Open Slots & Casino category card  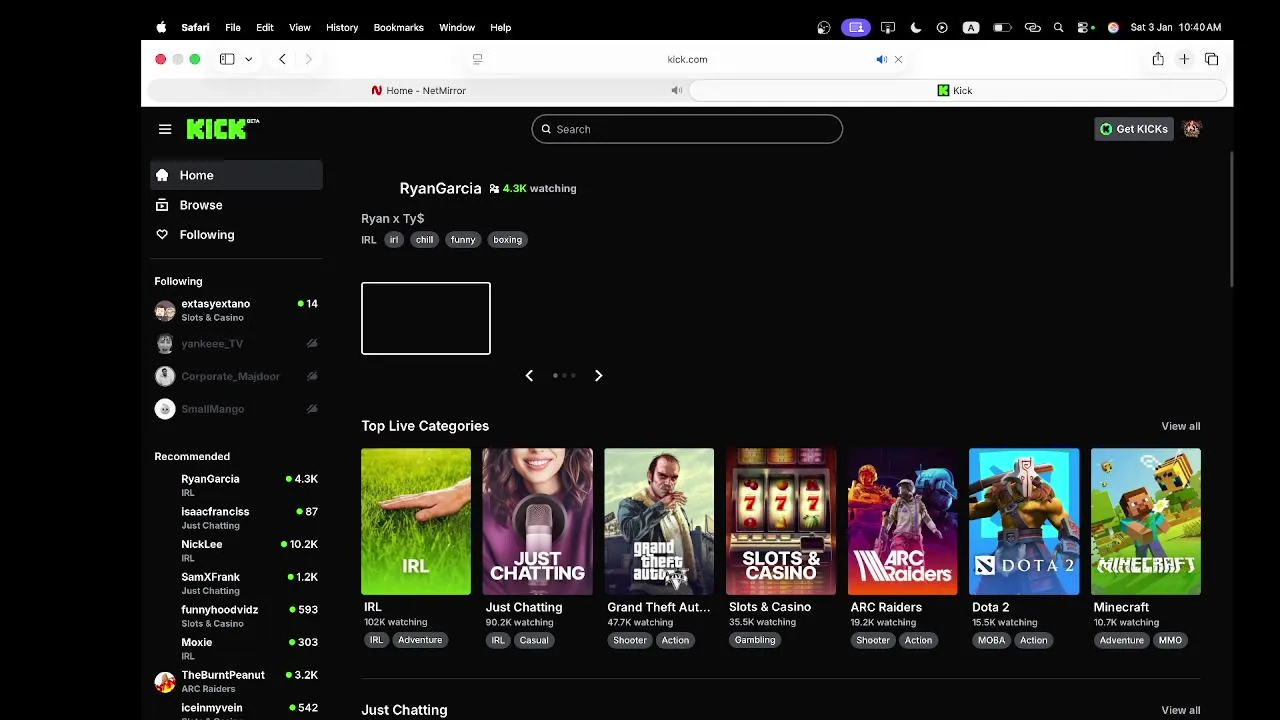(x=781, y=521)
